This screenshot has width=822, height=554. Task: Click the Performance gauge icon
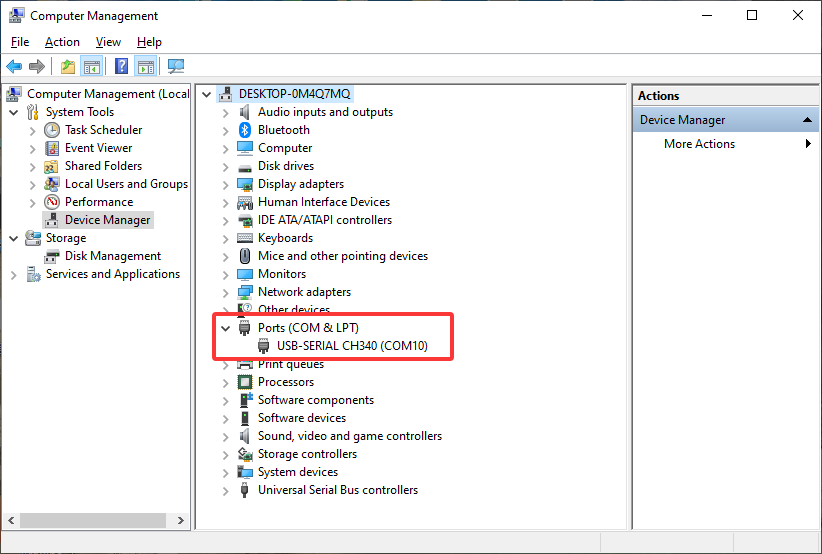(52, 202)
